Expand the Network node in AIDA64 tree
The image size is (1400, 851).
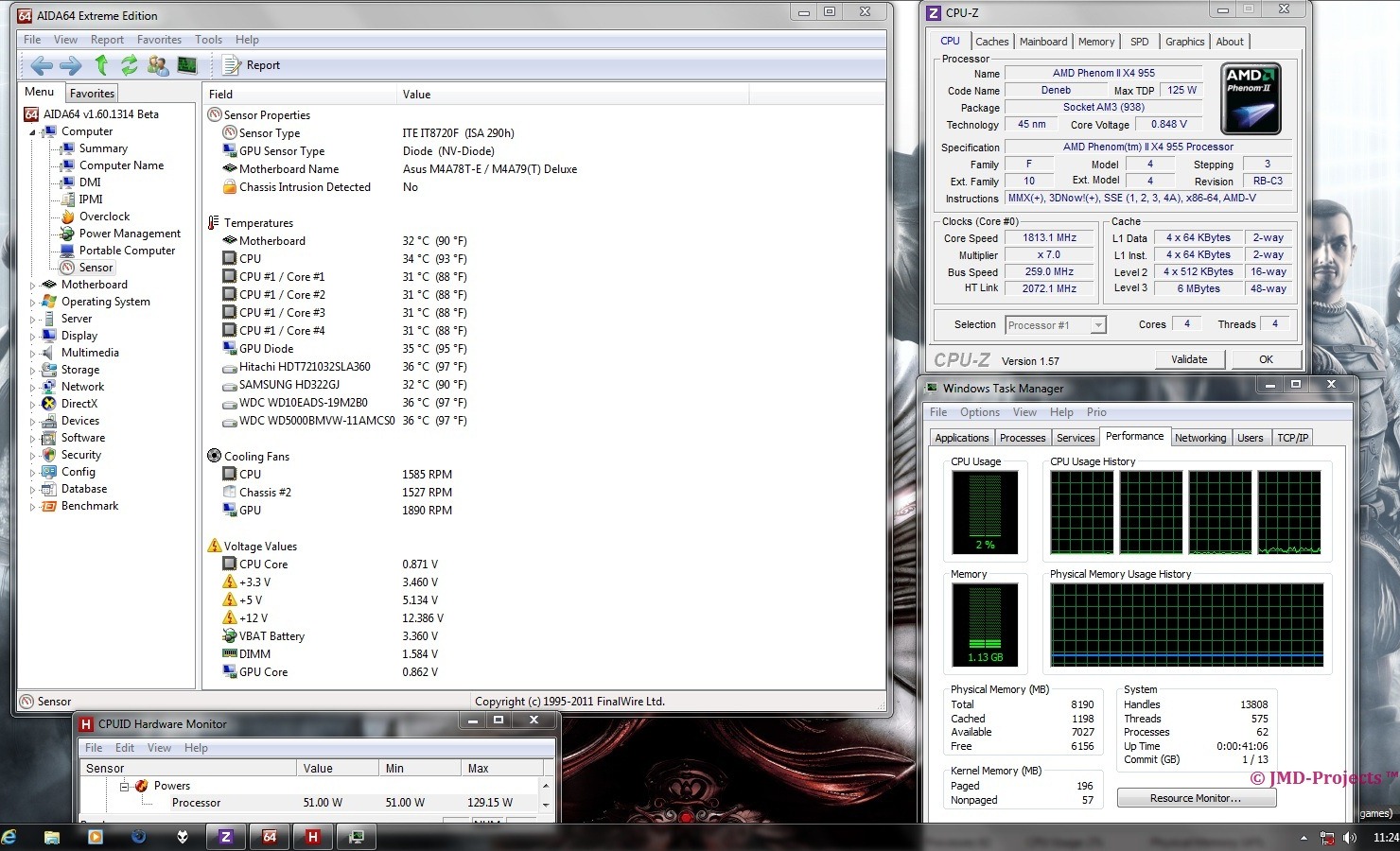(x=32, y=387)
